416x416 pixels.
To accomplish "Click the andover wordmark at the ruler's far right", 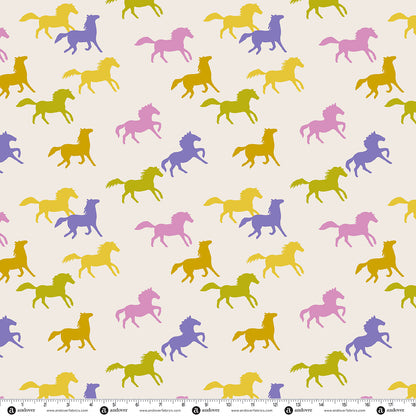I will coord(396,410).
